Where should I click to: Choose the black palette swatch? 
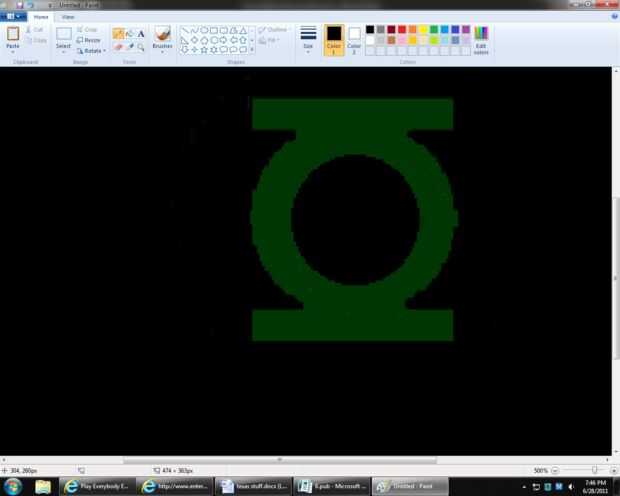point(370,29)
